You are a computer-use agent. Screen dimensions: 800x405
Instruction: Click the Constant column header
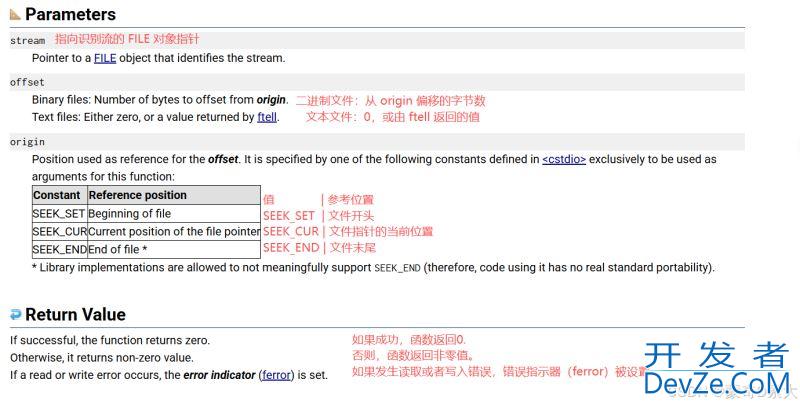coord(59,195)
